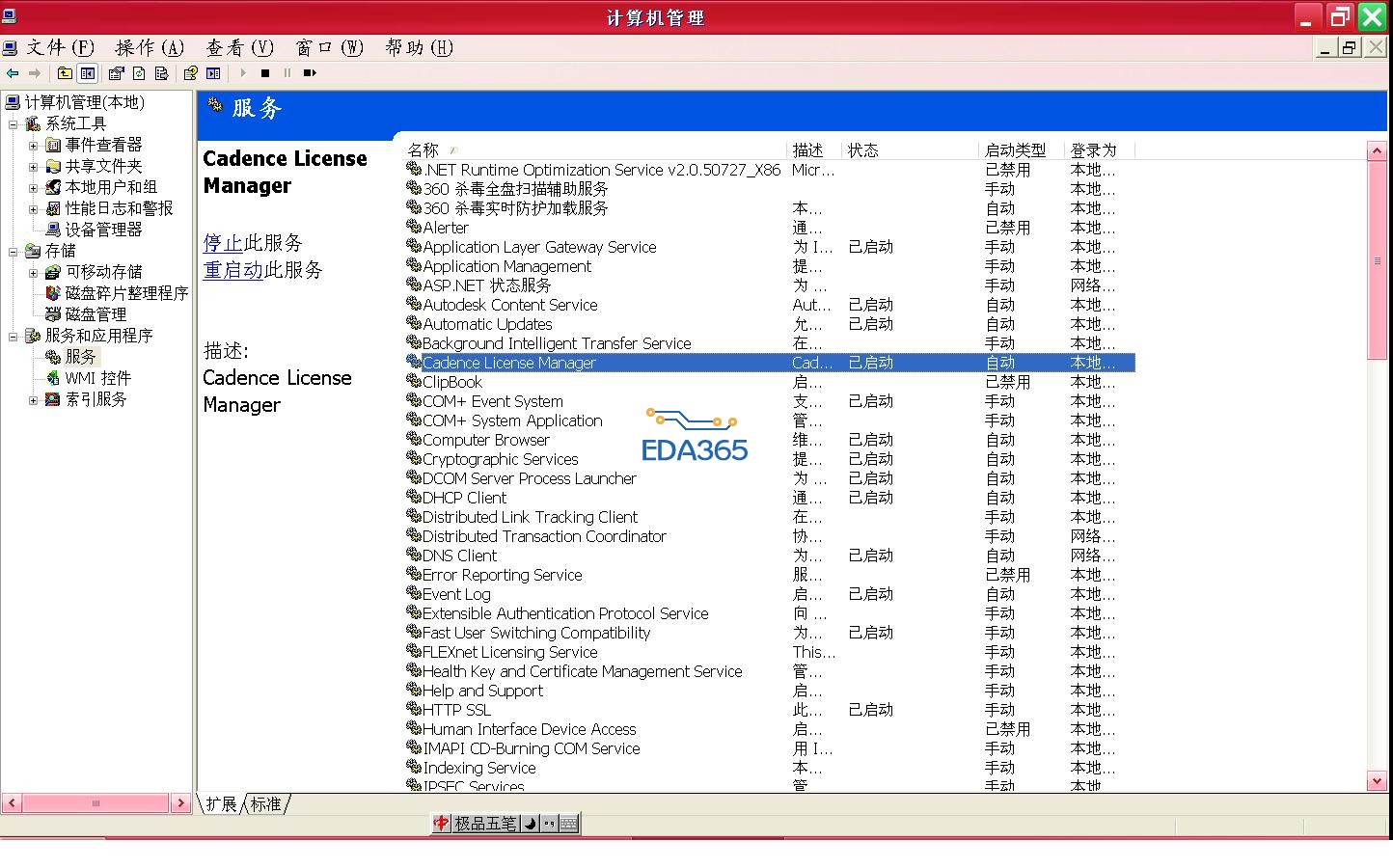Click the gear icon beside Event Log

(414, 593)
